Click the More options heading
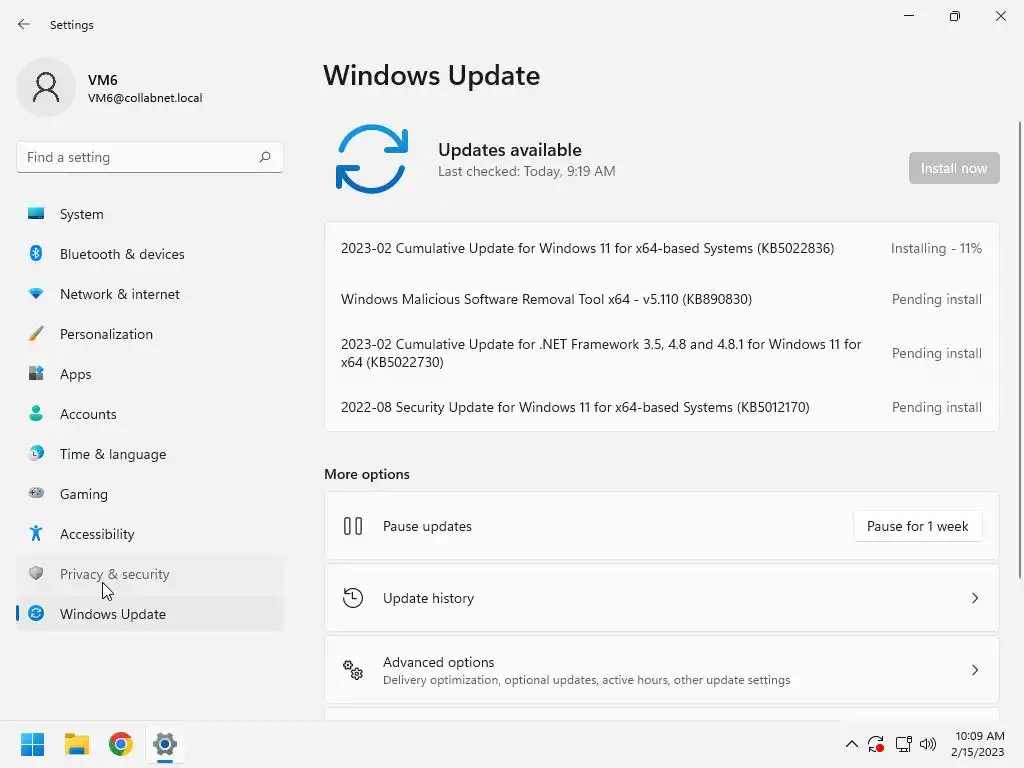Viewport: 1024px width, 768px height. click(x=367, y=474)
